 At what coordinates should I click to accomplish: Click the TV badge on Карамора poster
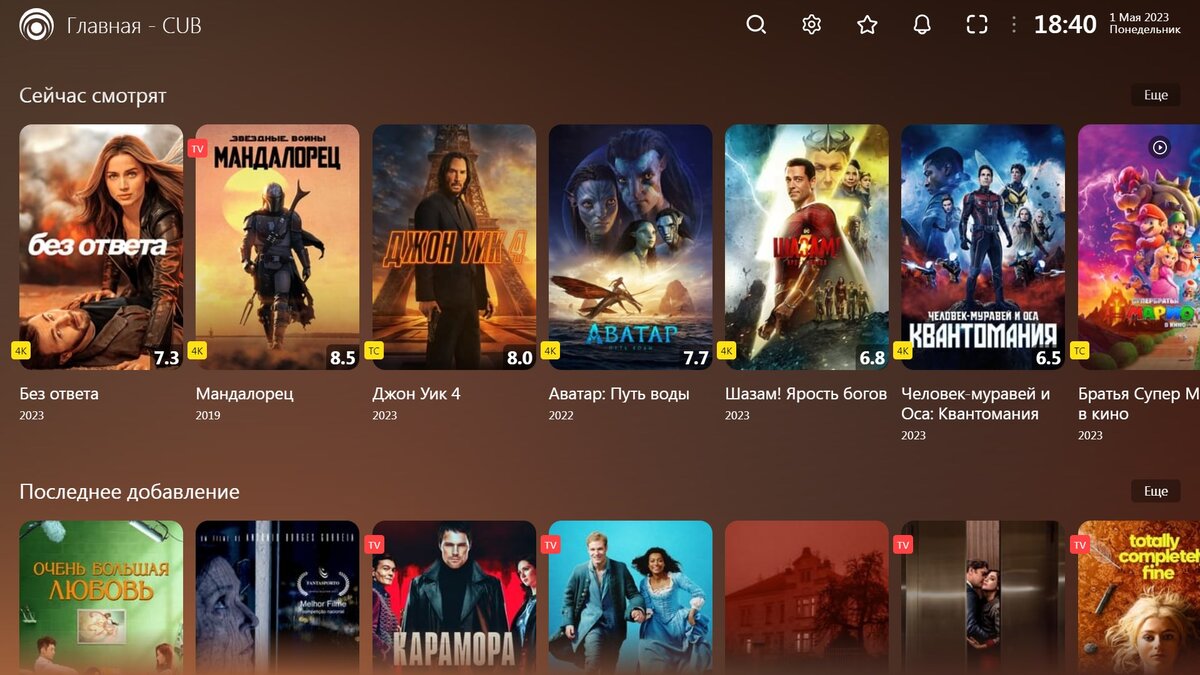(x=374, y=545)
